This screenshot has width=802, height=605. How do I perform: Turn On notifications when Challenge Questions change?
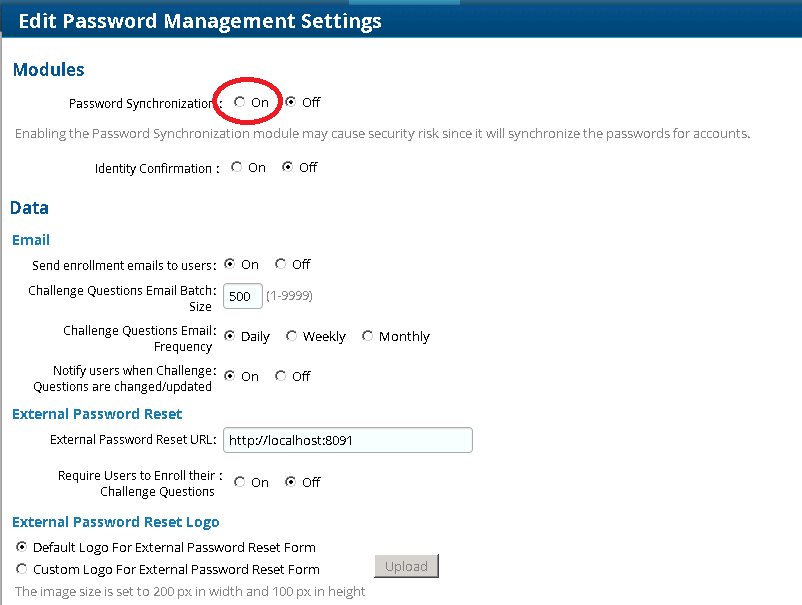[229, 375]
